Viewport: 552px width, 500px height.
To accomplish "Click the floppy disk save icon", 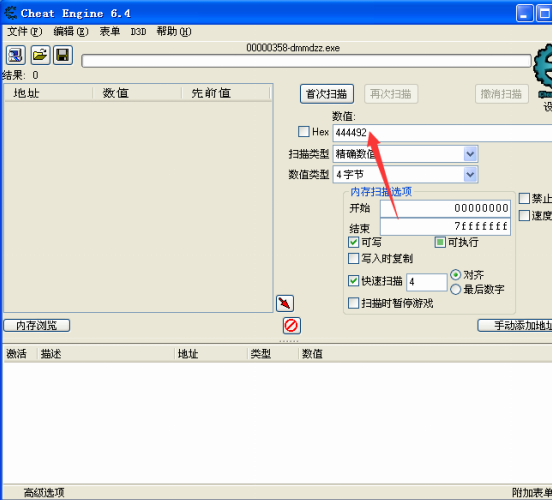I will (x=63, y=55).
